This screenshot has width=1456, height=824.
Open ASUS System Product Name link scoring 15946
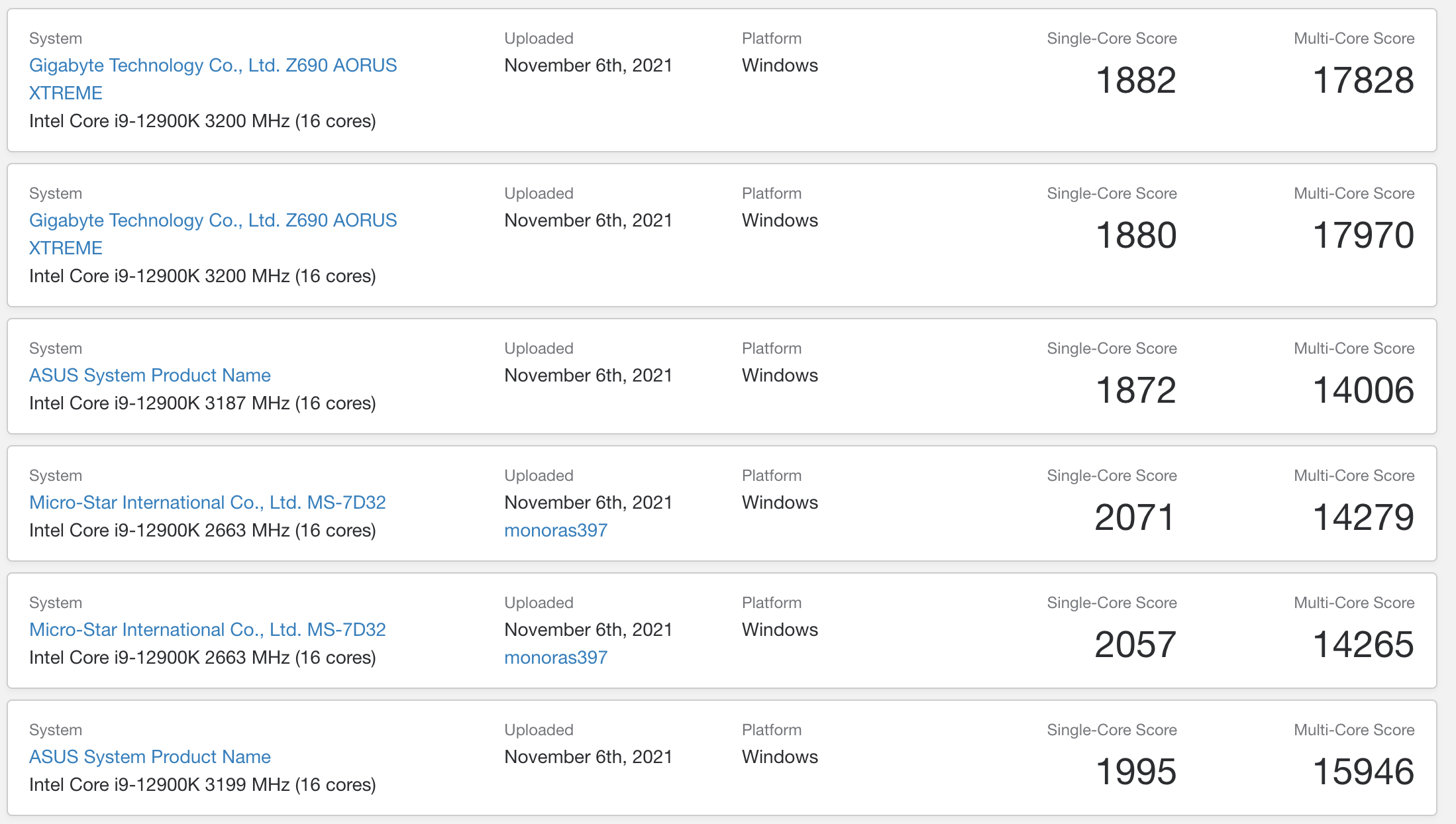click(150, 757)
